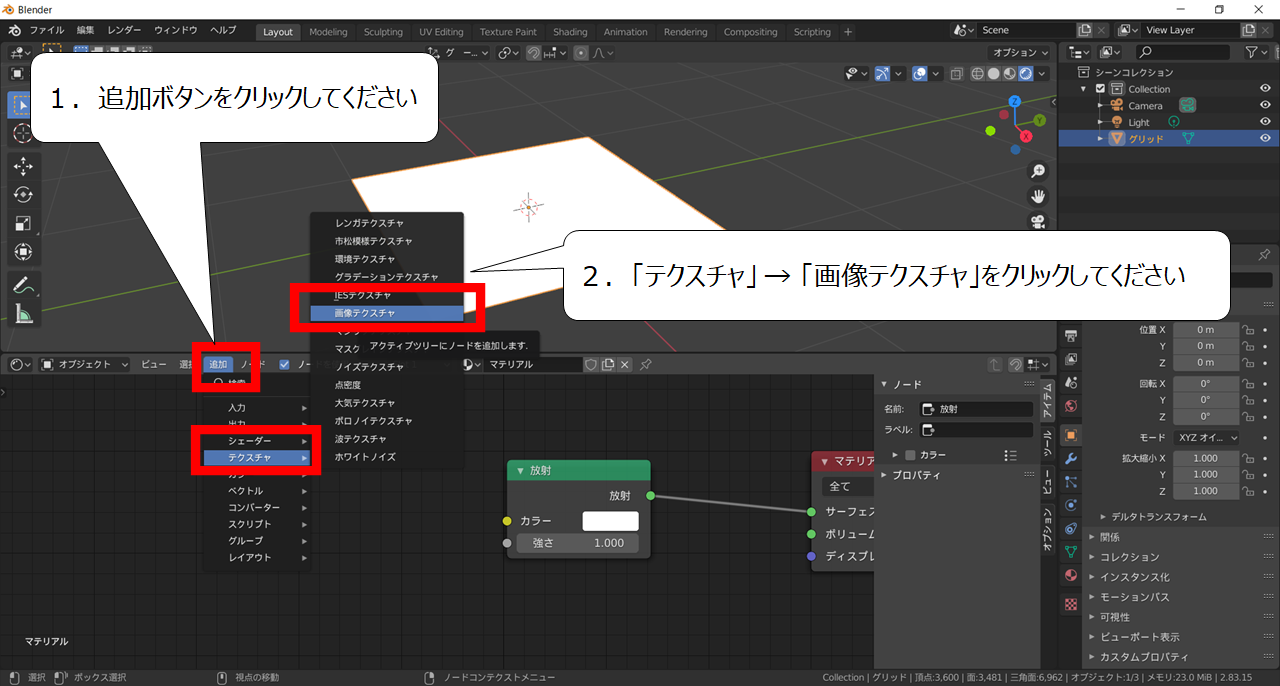Image resolution: width=1280 pixels, height=686 pixels.
Task: Open the Object properties tab icon
Action: (x=1071, y=435)
